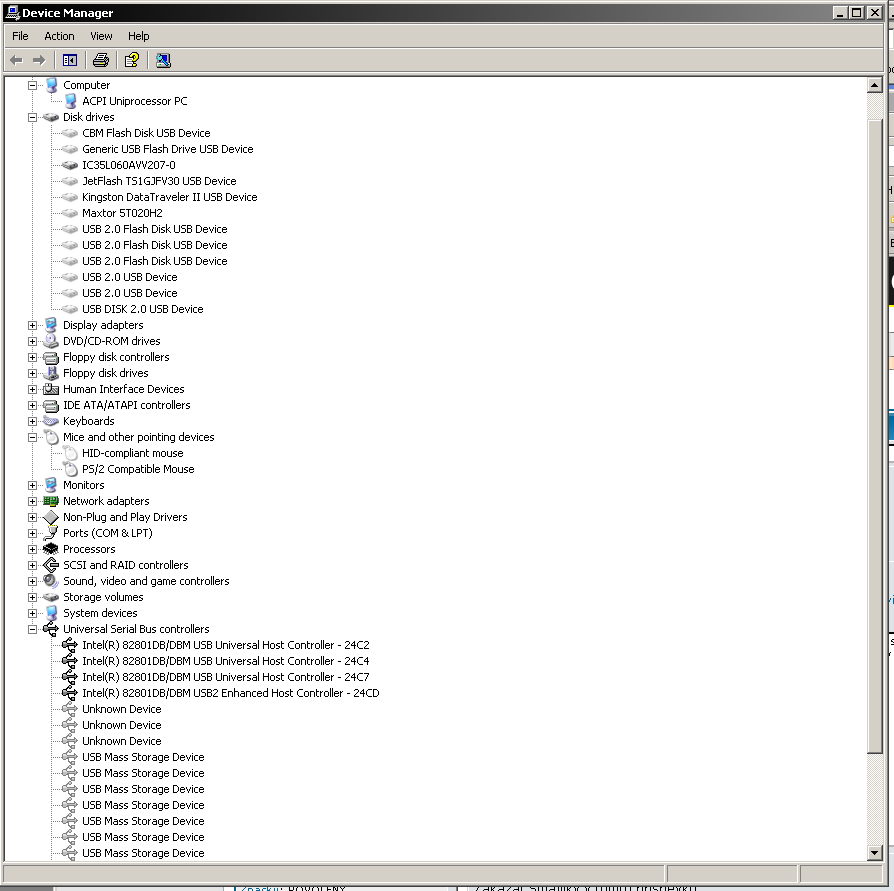Image resolution: width=894 pixels, height=891 pixels.
Task: Click the Forward arrow toolbar icon
Action: click(x=39, y=60)
